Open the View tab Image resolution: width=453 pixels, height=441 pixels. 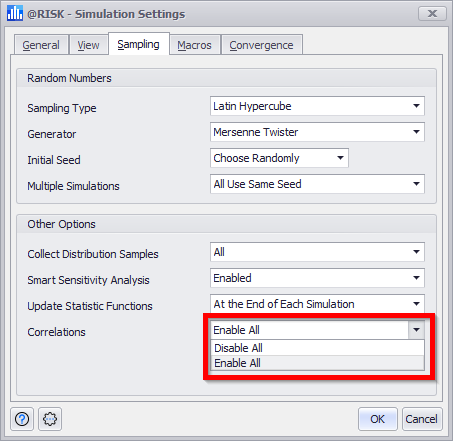coord(88,45)
